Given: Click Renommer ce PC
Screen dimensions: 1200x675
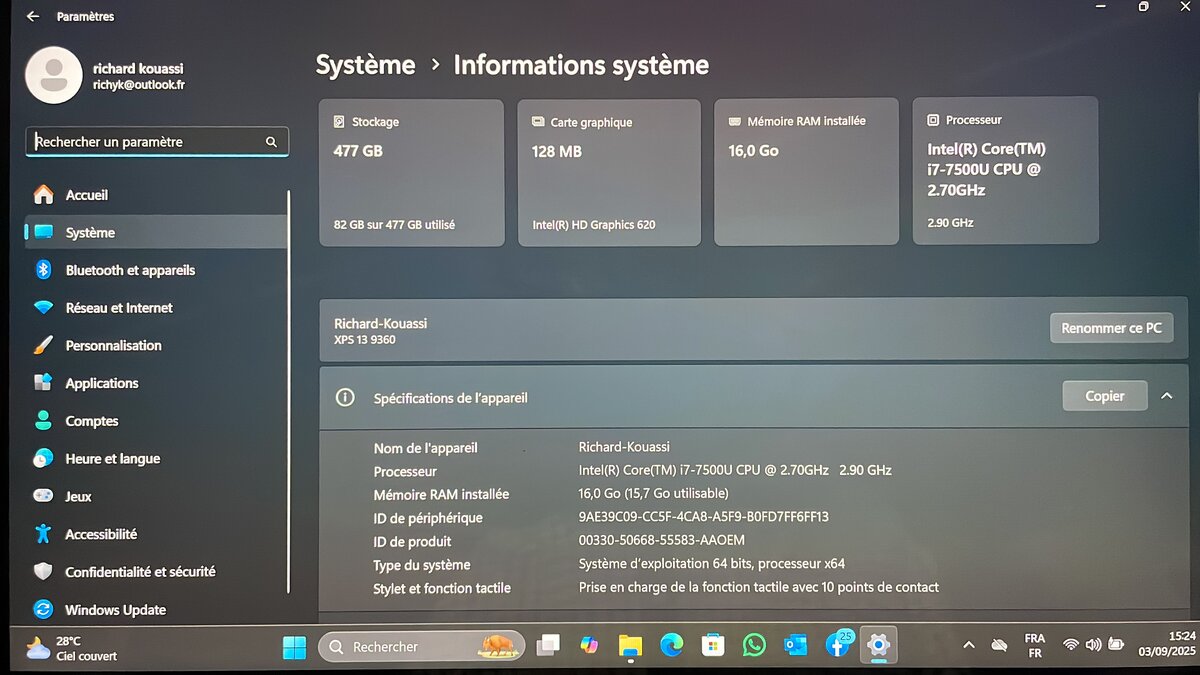Looking at the screenshot, I should pos(1111,327).
